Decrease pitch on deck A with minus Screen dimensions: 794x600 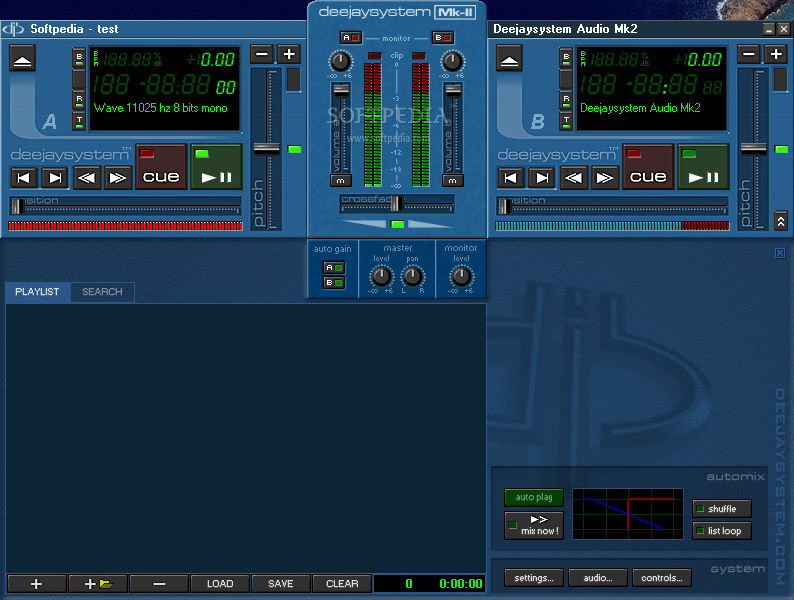pyautogui.click(x=262, y=54)
